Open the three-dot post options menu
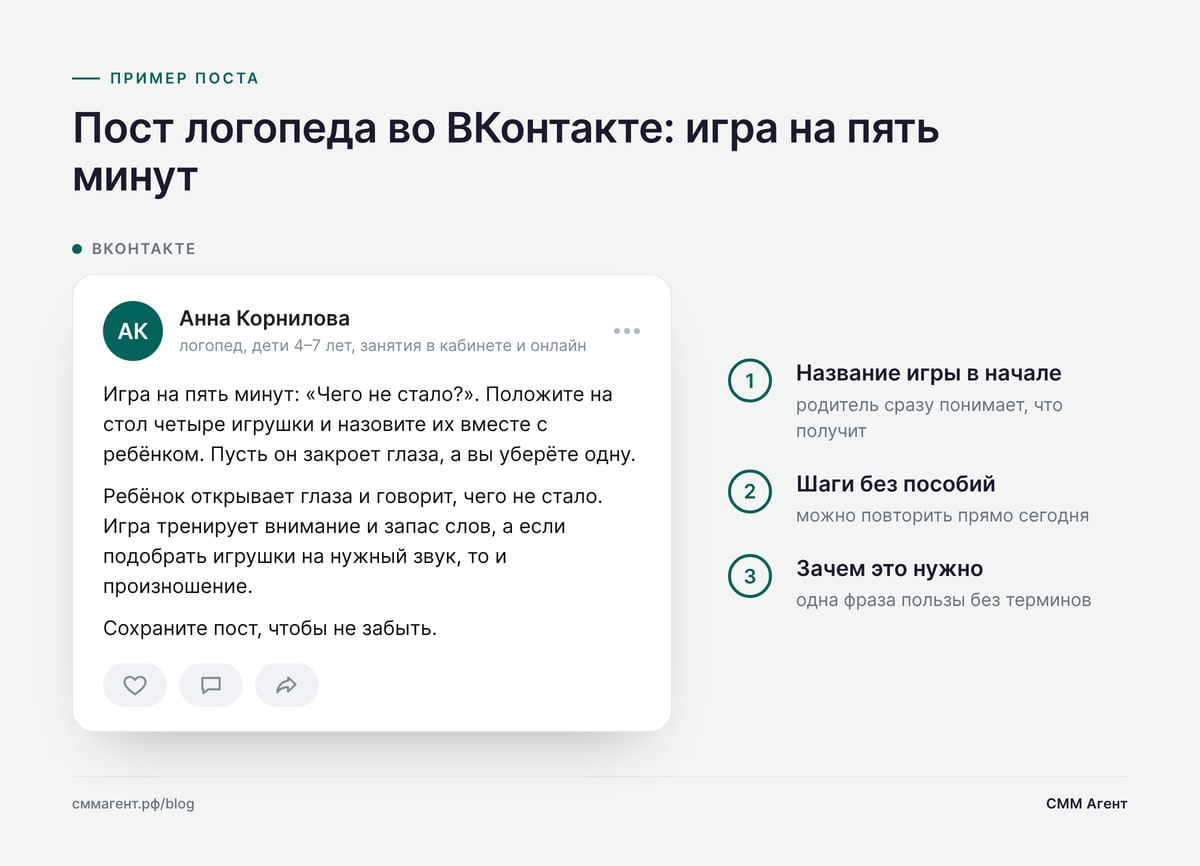The image size is (1200, 866). pos(627,331)
